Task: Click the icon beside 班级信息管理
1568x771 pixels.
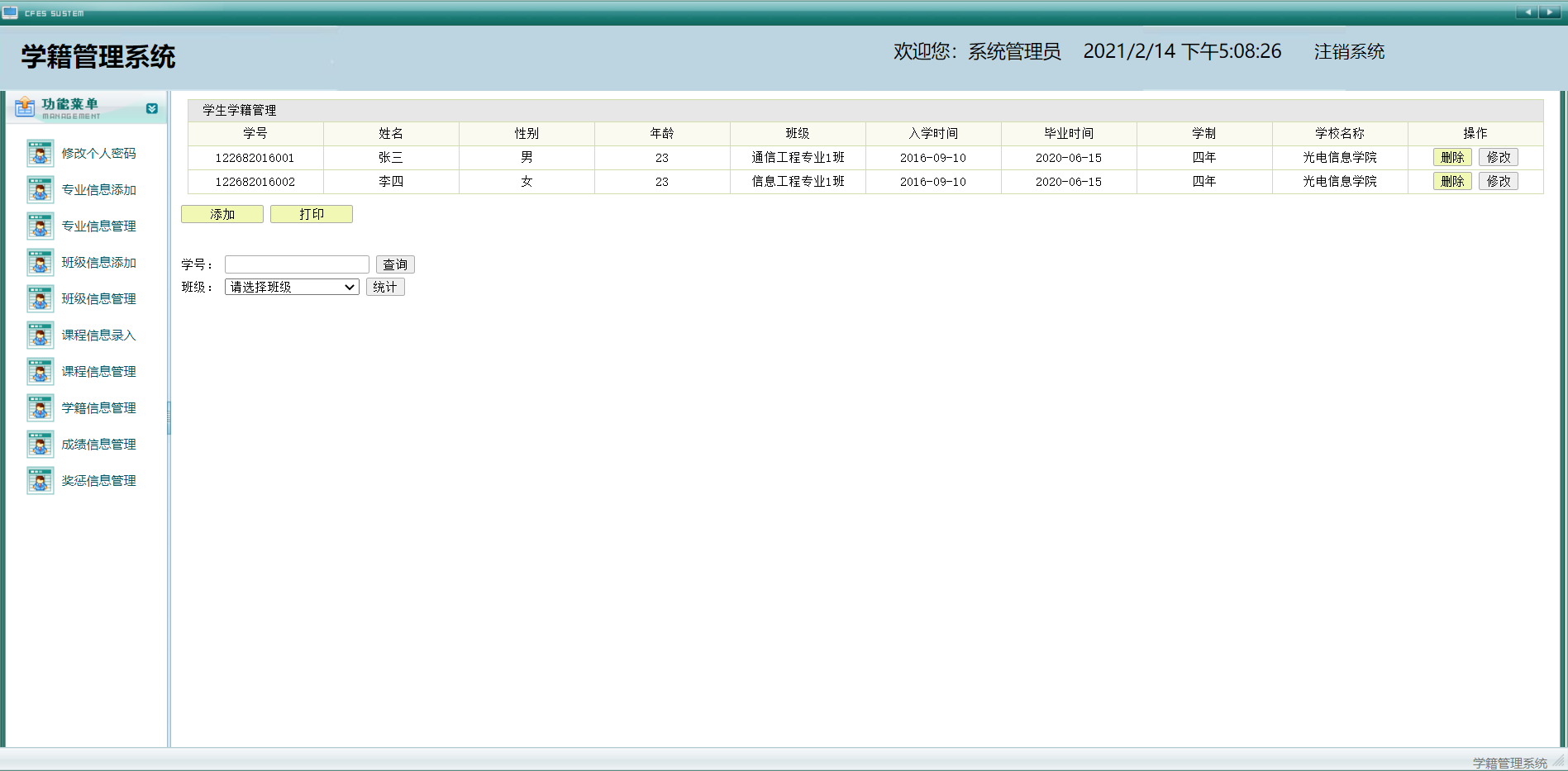Action: pyautogui.click(x=40, y=299)
